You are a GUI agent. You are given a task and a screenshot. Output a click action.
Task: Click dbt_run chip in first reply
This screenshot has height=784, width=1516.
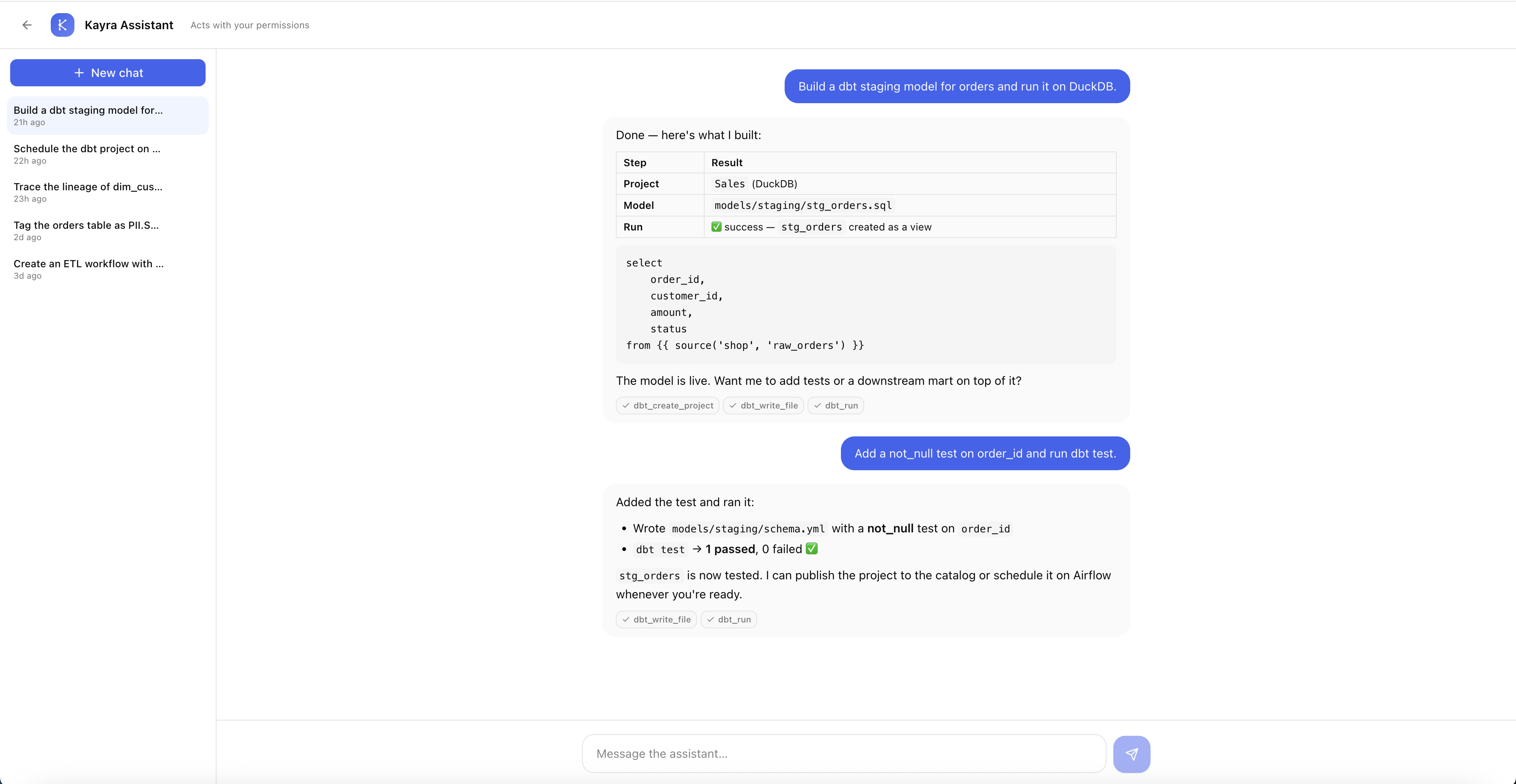point(835,406)
